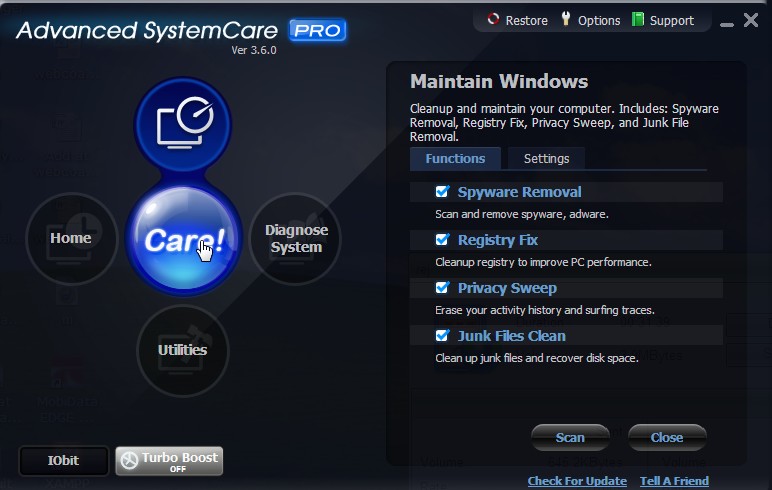
Task: Toggle the Privacy Sweep checkbox
Action: click(442, 287)
